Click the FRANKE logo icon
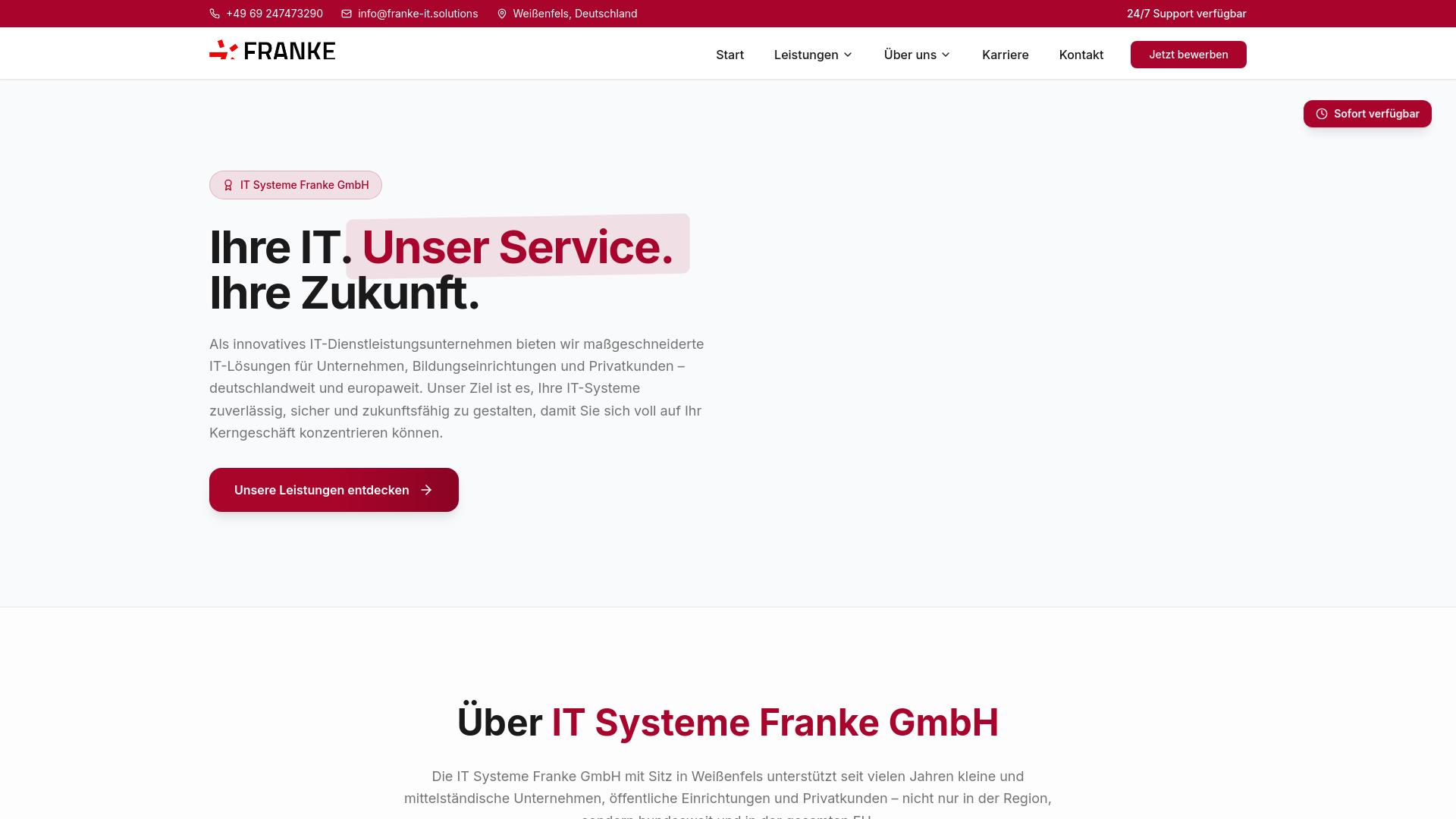 (222, 51)
